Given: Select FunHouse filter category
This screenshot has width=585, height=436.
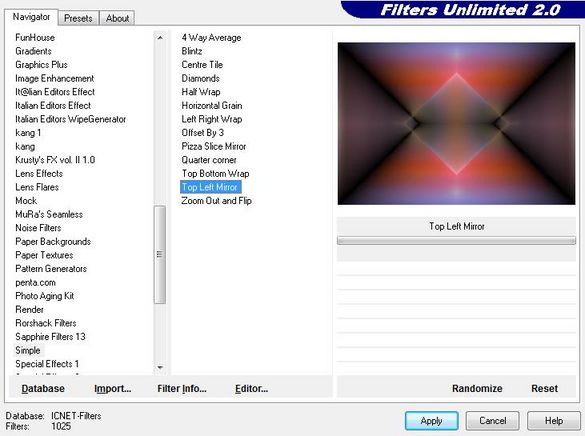Looking at the screenshot, I should pyautogui.click(x=35, y=38).
